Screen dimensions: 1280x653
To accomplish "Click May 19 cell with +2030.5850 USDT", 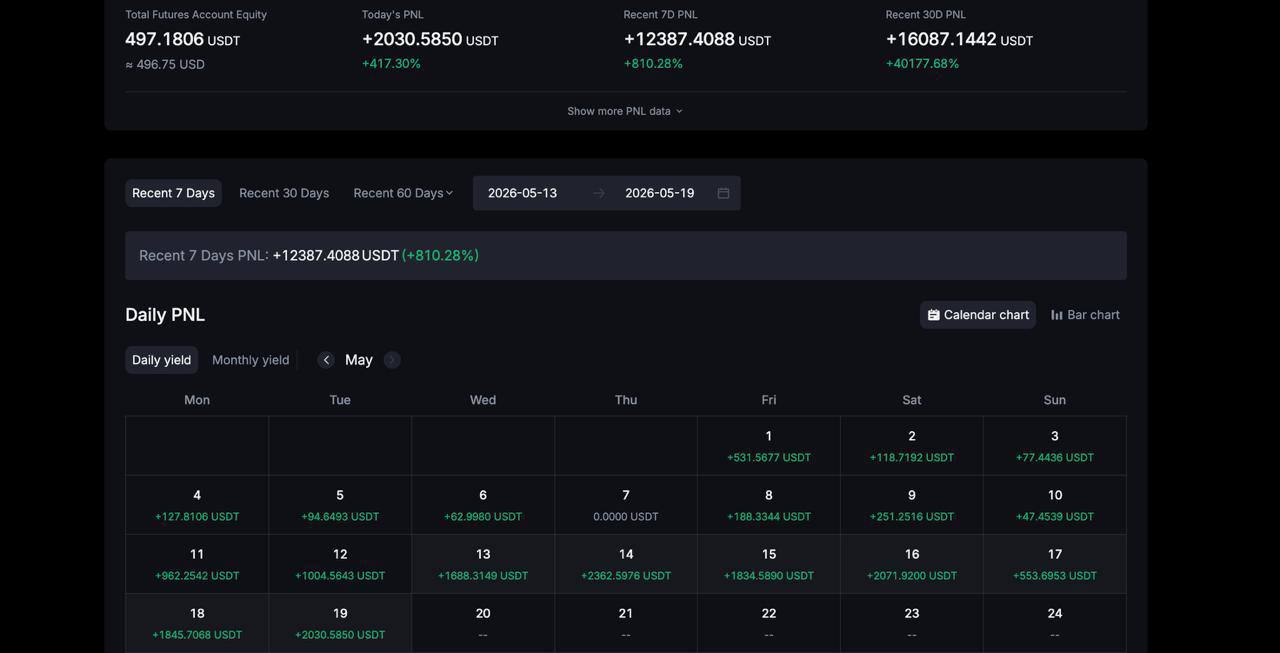I will 340,623.
